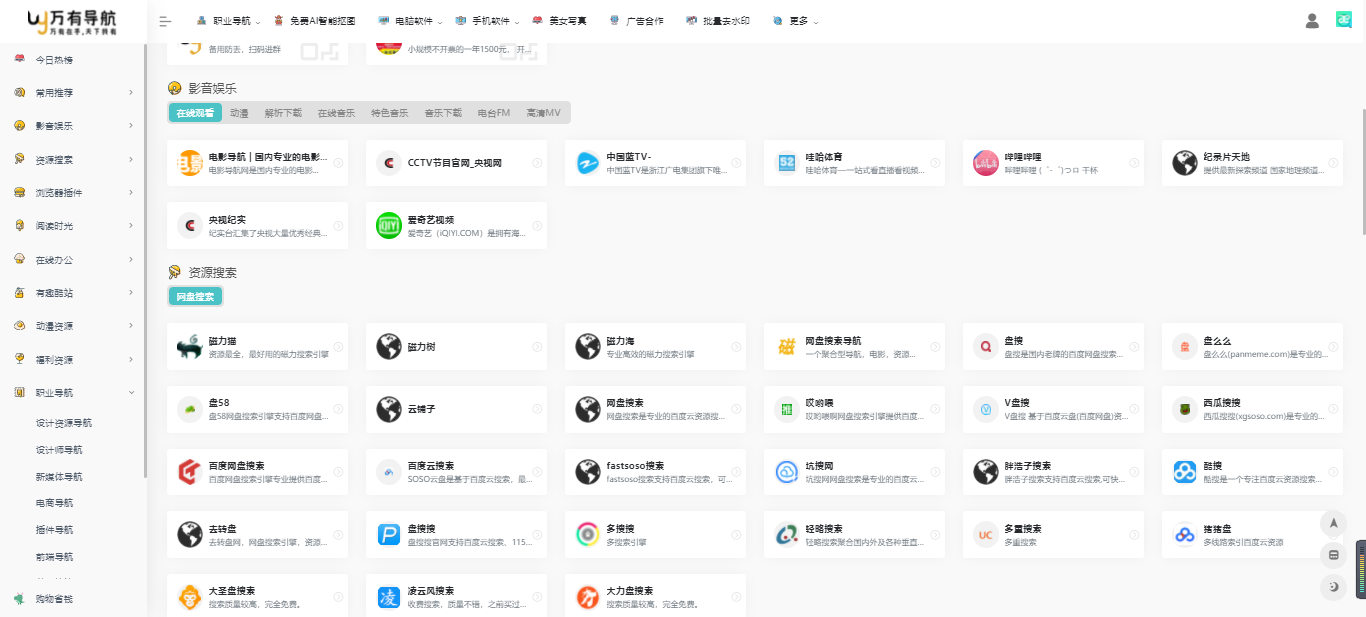Click the scroll-to-top arrow button

(x=1333, y=523)
